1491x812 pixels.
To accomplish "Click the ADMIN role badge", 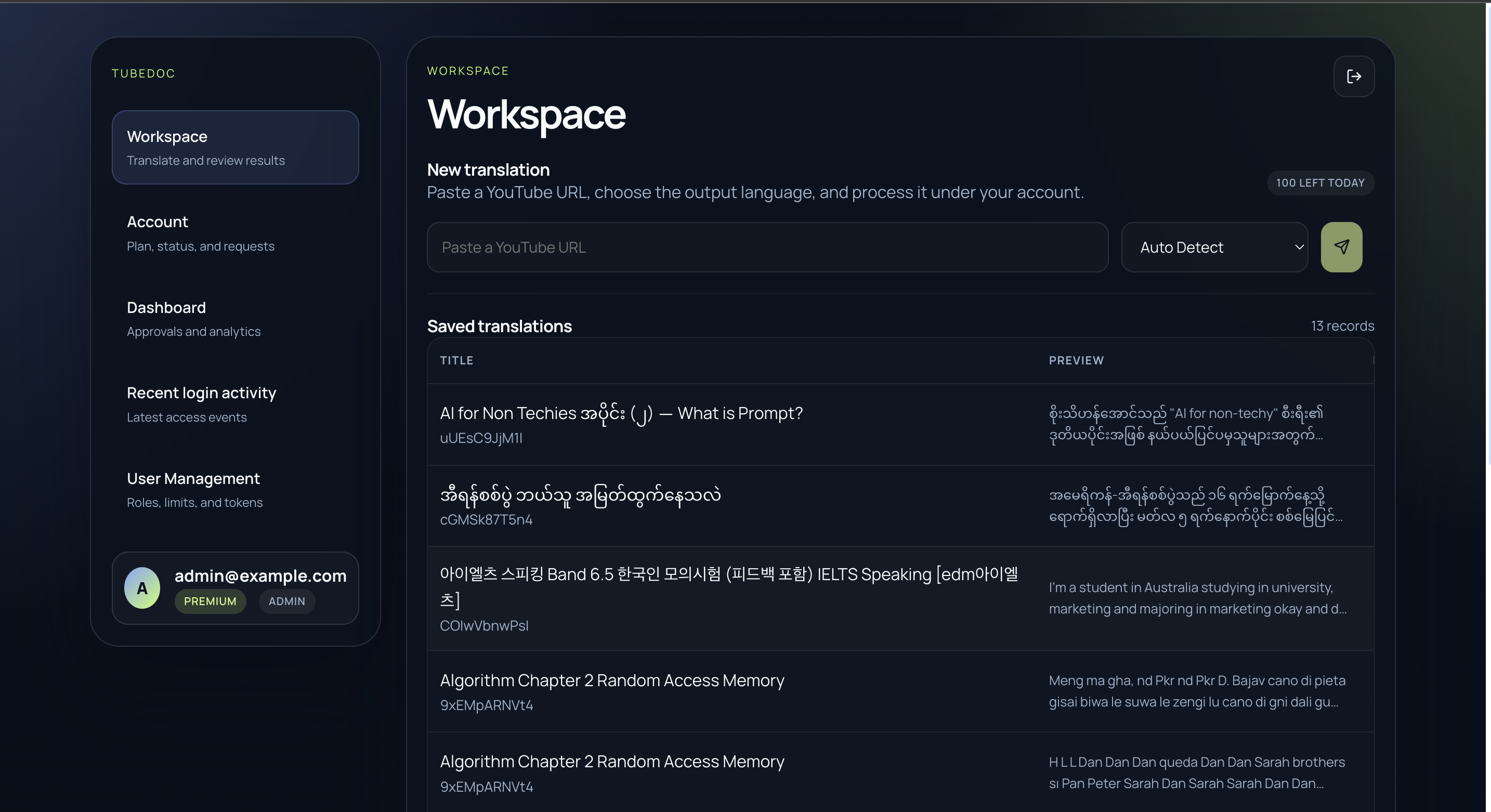I will click(286, 601).
